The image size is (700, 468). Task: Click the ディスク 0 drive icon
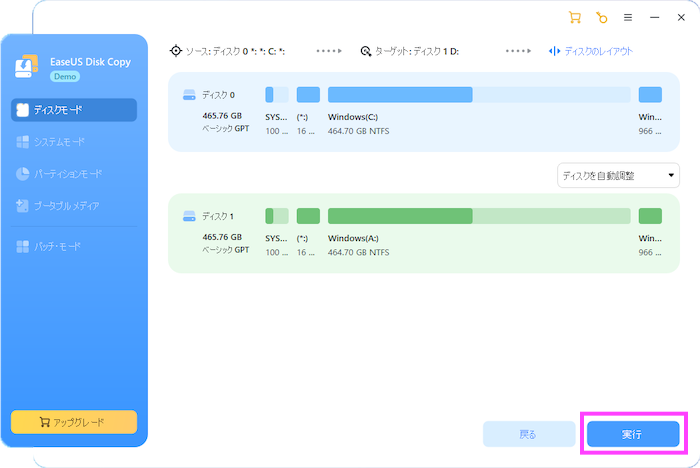(x=189, y=95)
